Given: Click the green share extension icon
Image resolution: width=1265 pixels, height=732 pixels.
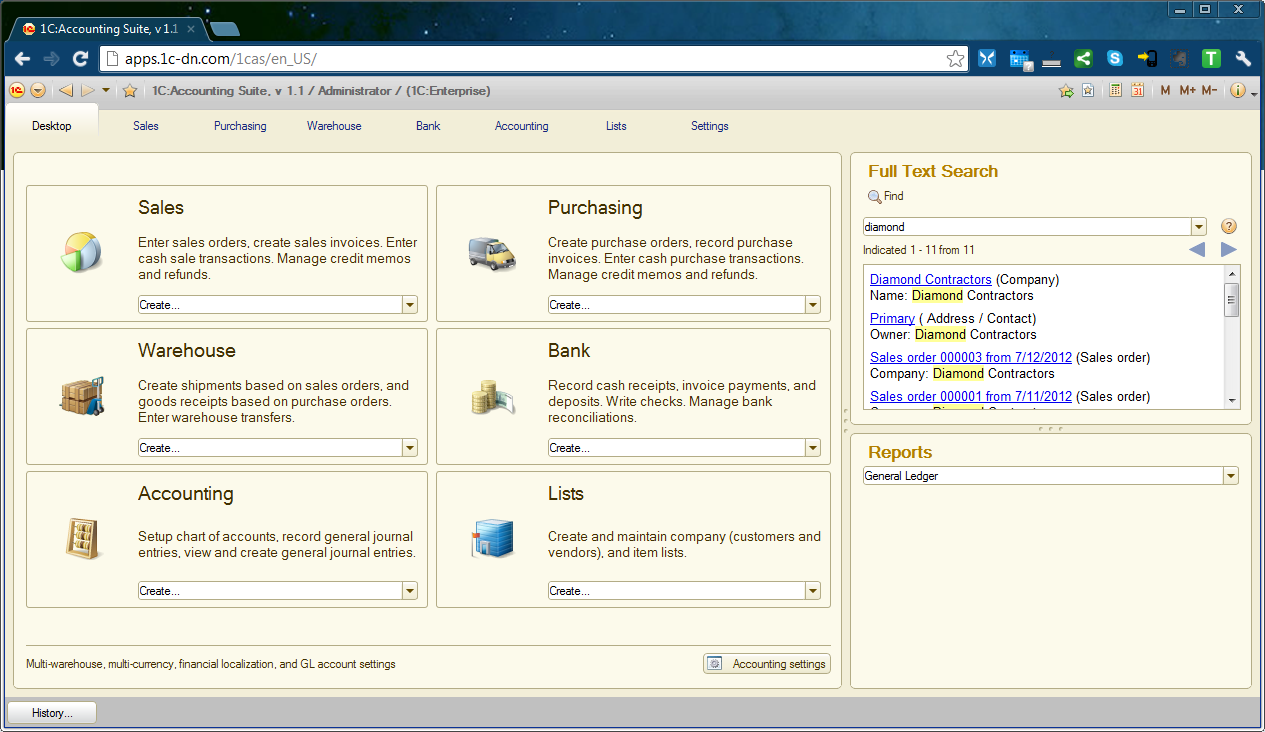Looking at the screenshot, I should click(x=1083, y=59).
